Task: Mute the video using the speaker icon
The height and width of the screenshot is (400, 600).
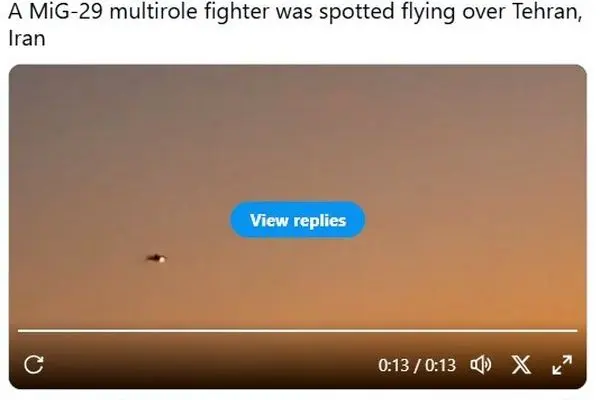Action: tap(481, 364)
